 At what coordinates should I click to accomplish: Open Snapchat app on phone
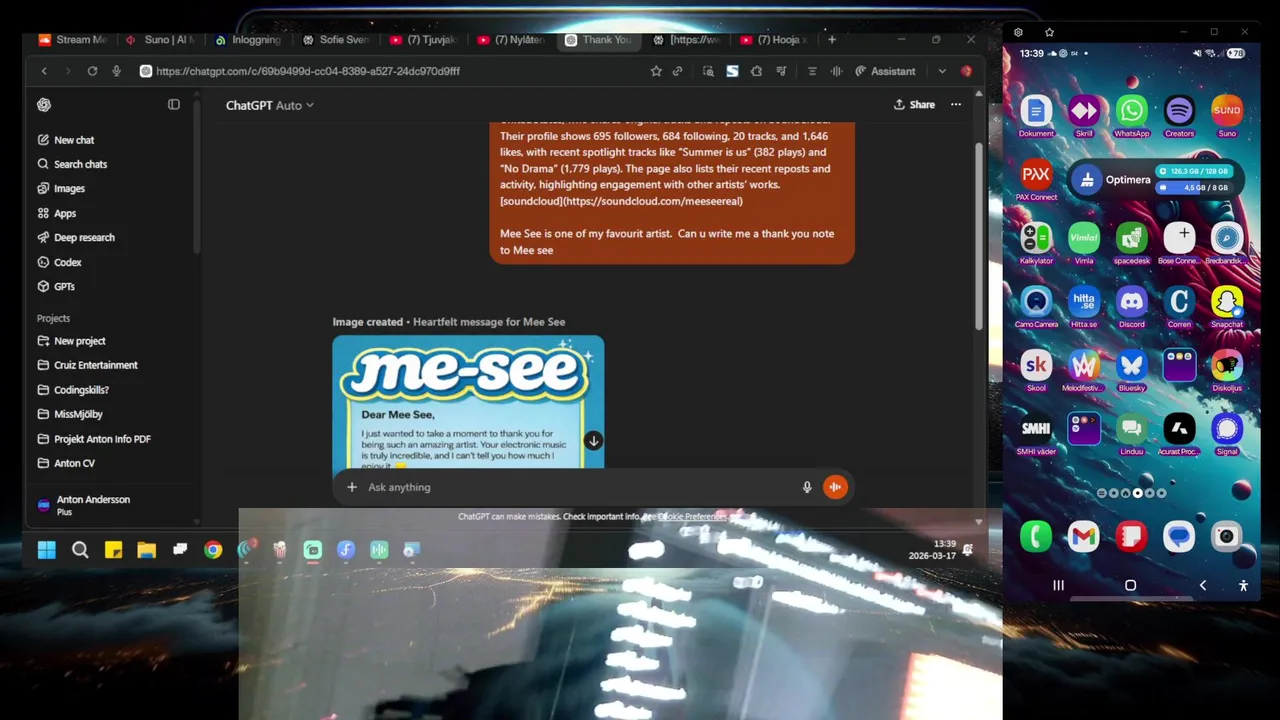click(x=1227, y=307)
